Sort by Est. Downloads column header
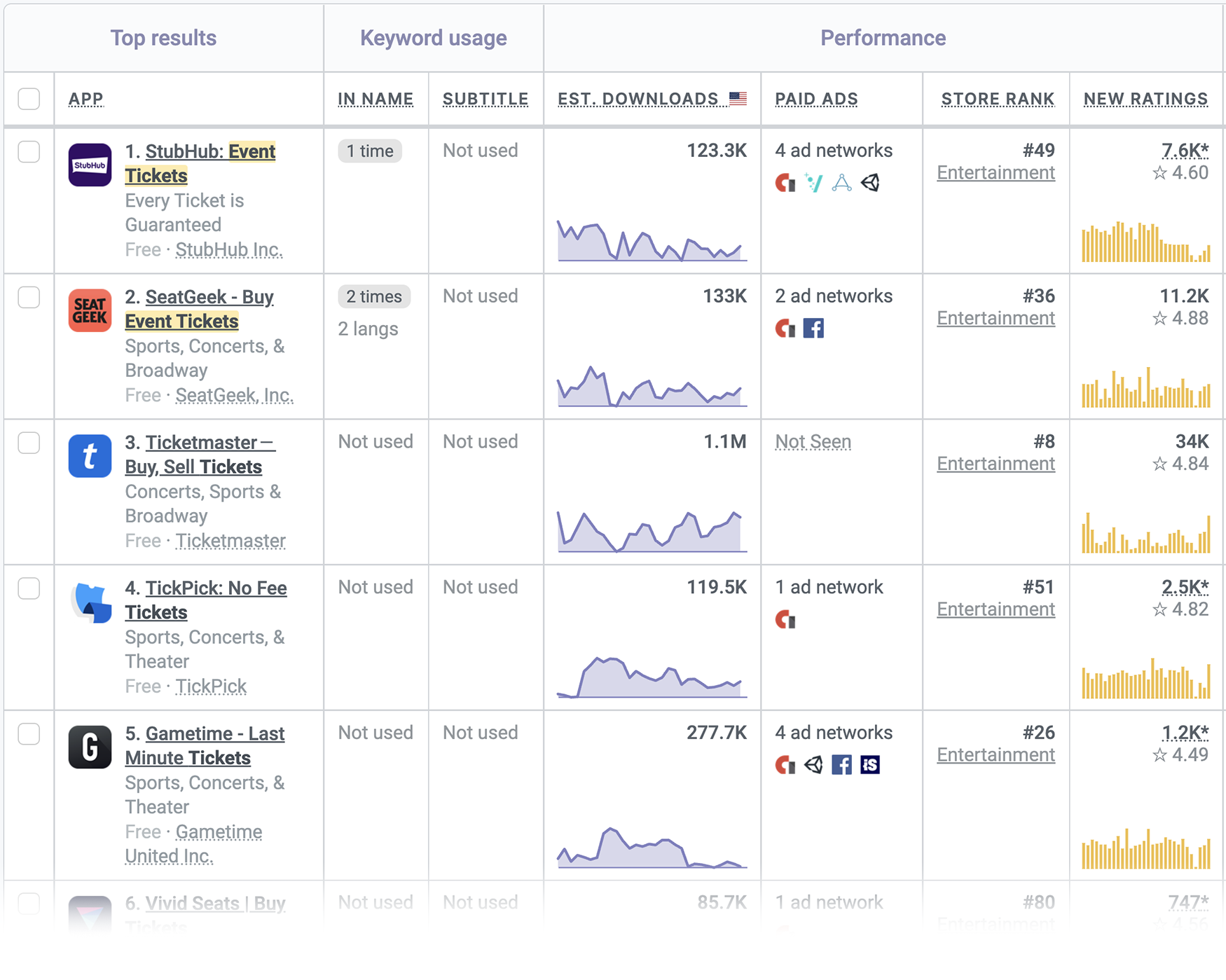This screenshot has height=980, width=1226. click(x=638, y=99)
